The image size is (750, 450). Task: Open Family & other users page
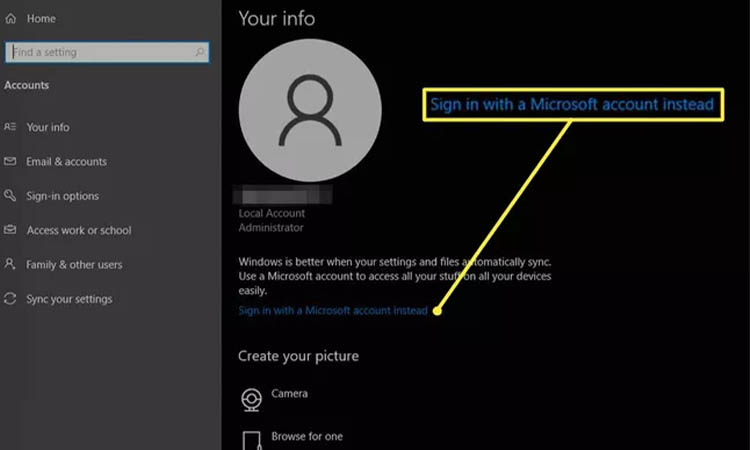point(74,265)
